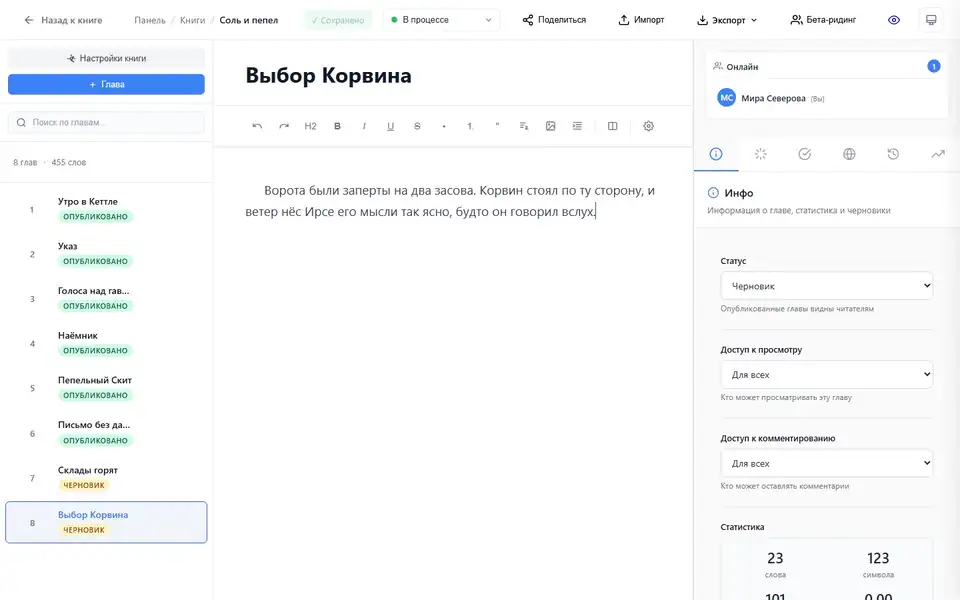
Task: Open the checkmark review tab icon
Action: [804, 154]
